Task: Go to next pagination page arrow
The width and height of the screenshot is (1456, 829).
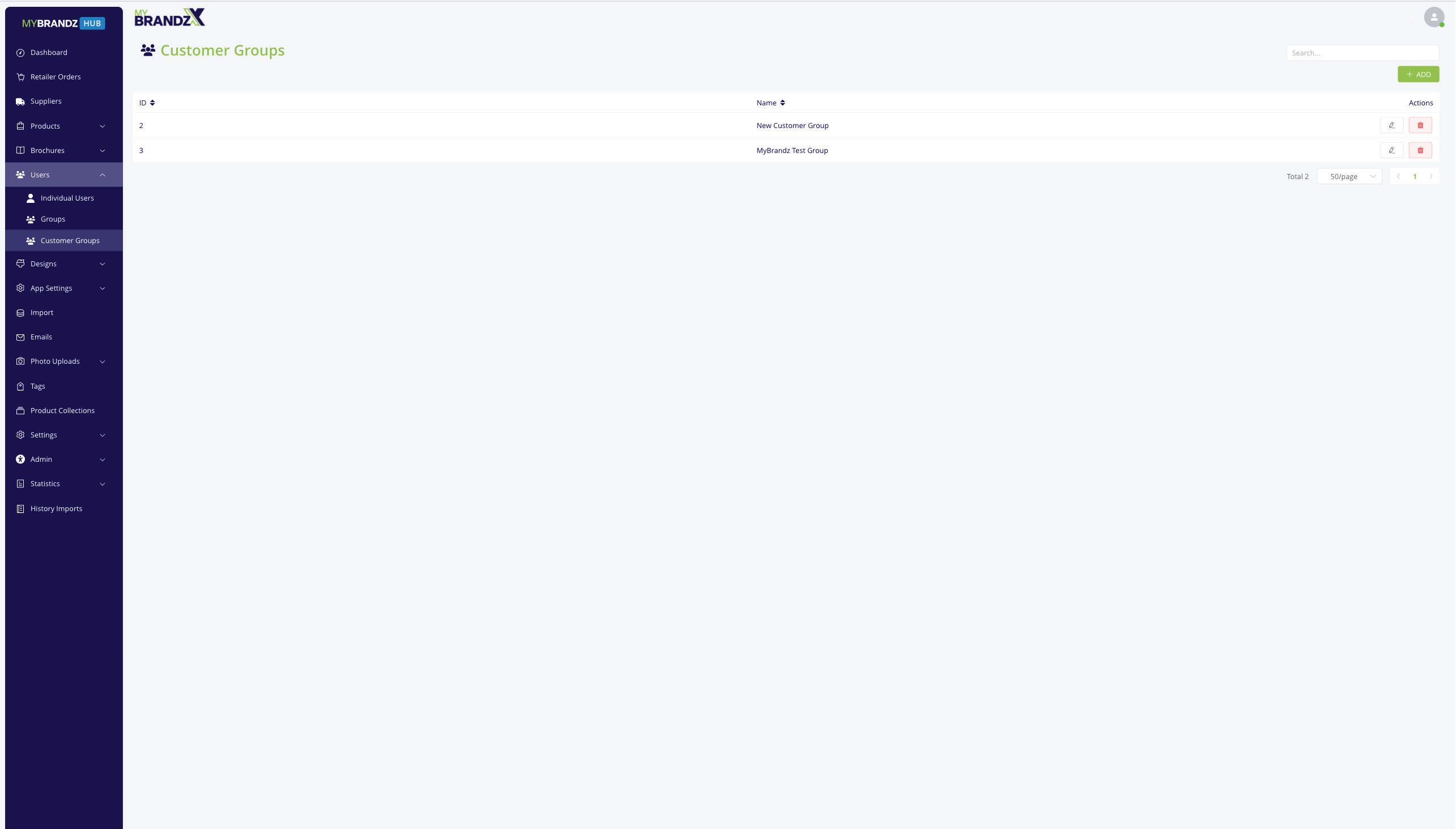Action: click(1431, 176)
